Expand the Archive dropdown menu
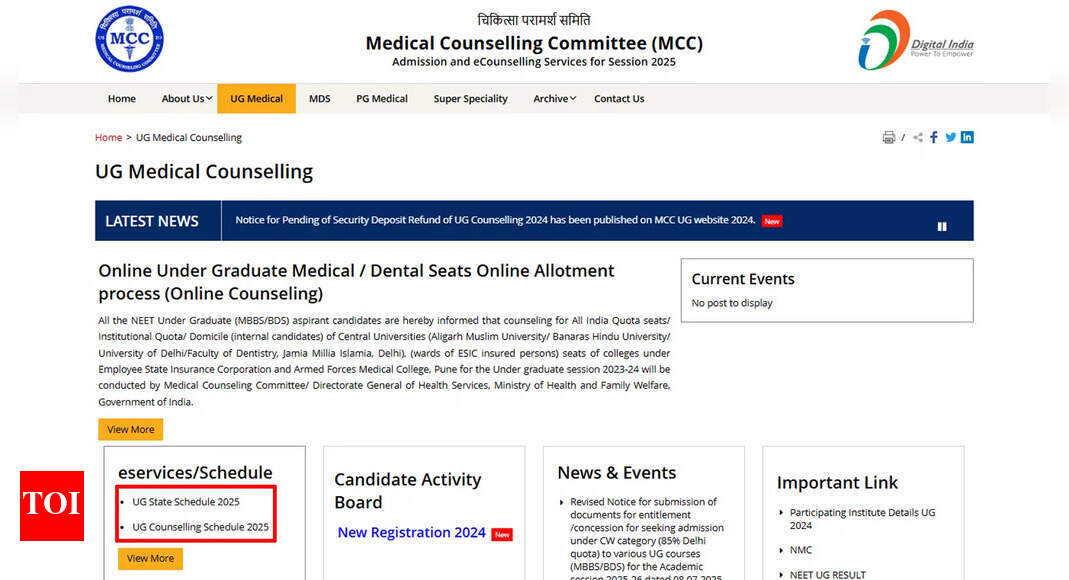The width and height of the screenshot is (1069, 580). point(554,99)
